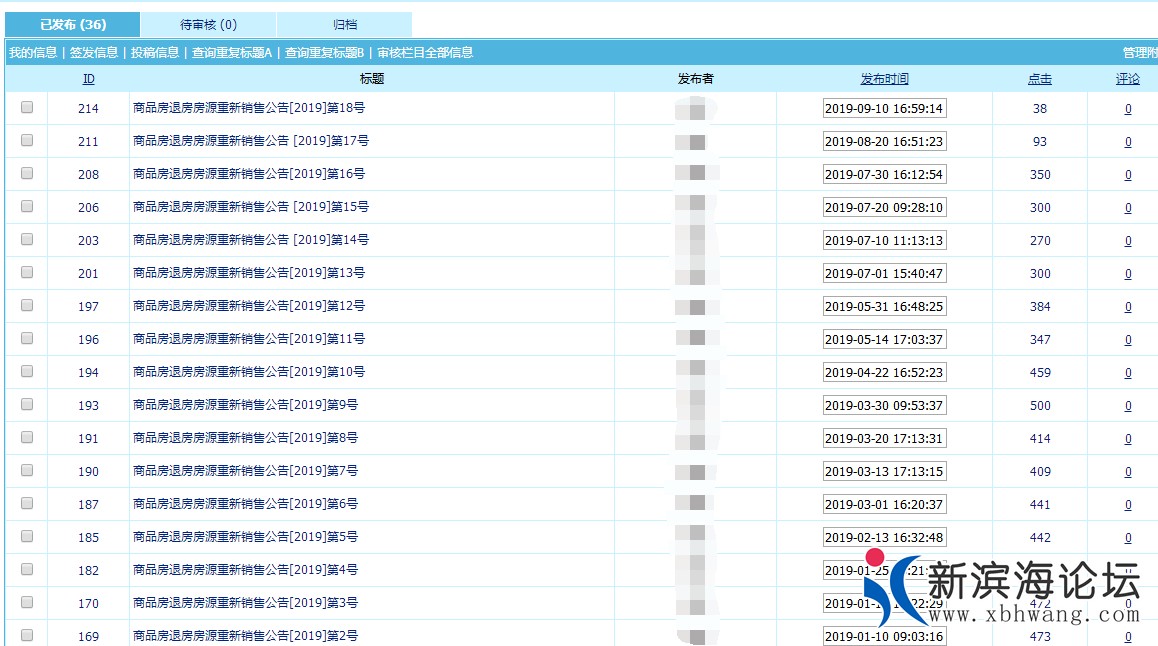Tick the checkbox for row ID 203
This screenshot has height=646, width=1158.
point(27,240)
